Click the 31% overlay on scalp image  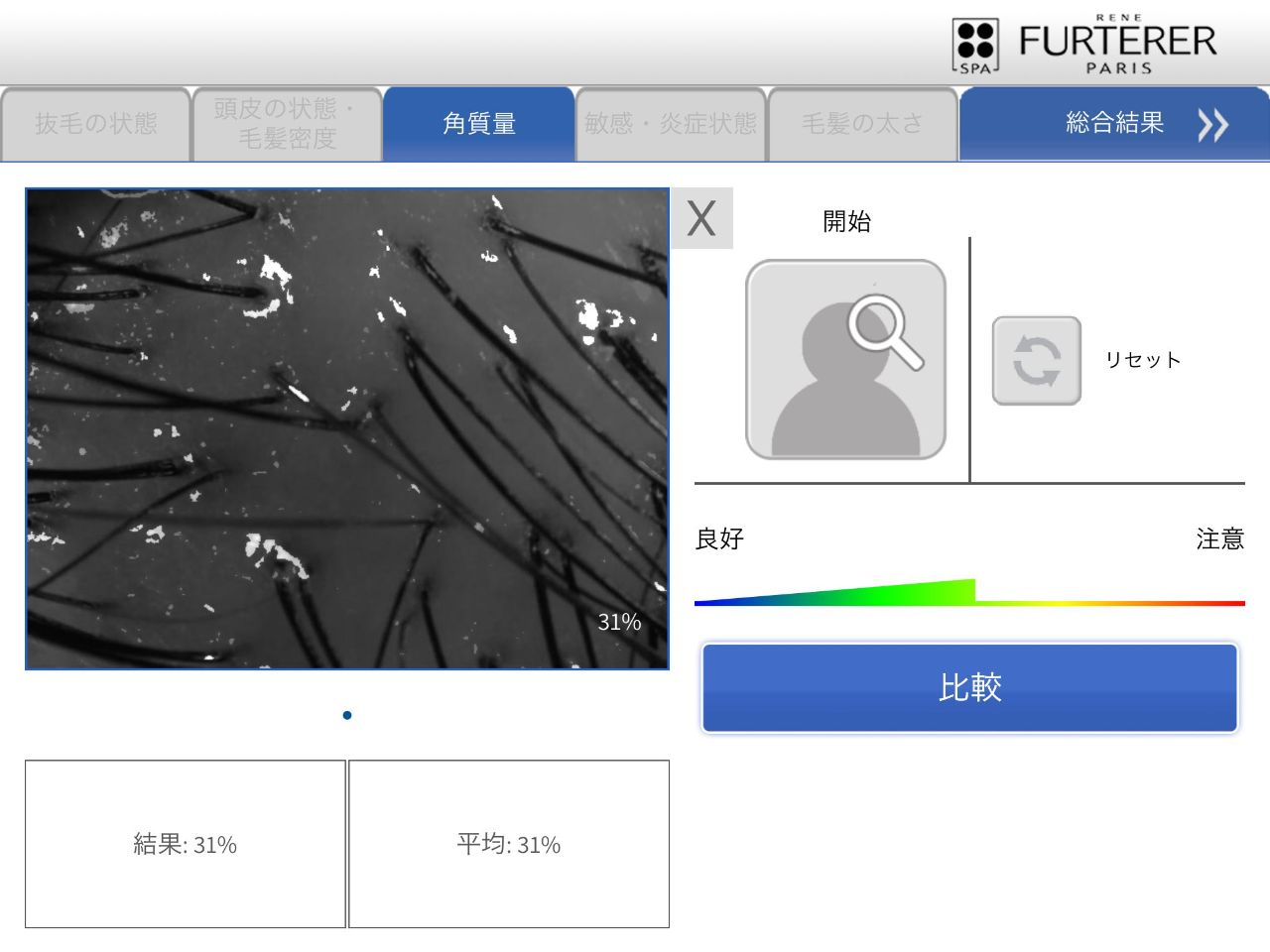[619, 622]
